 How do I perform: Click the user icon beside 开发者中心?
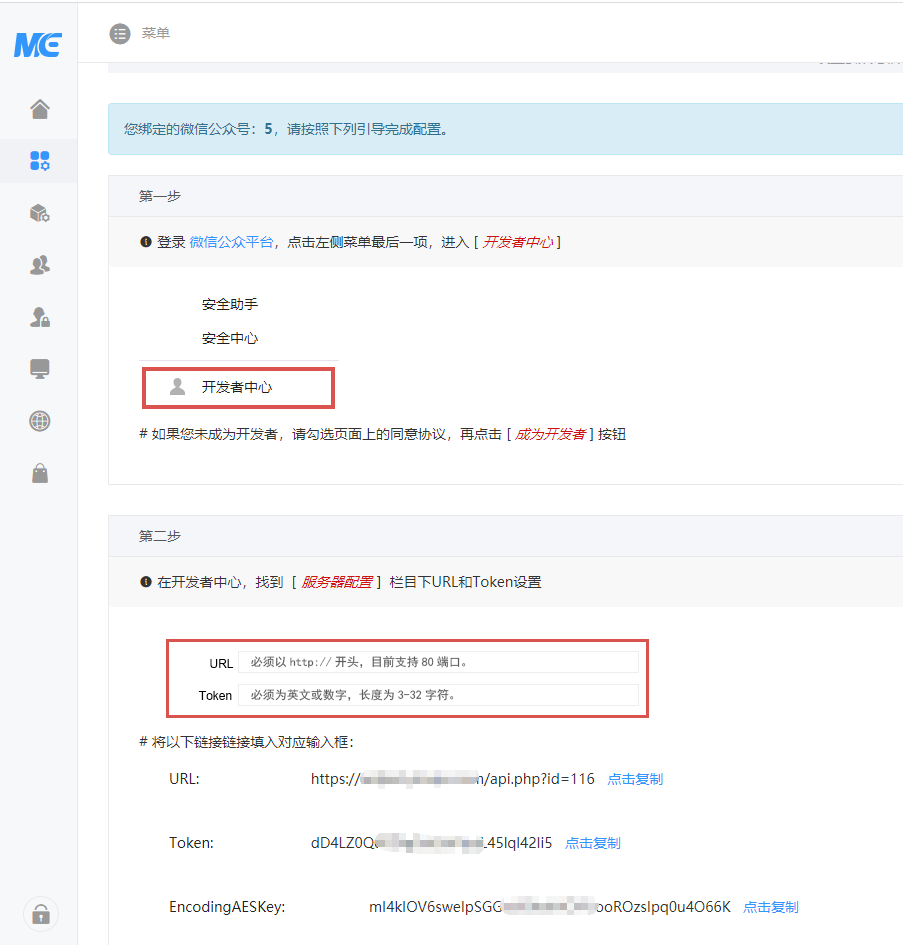click(x=177, y=386)
